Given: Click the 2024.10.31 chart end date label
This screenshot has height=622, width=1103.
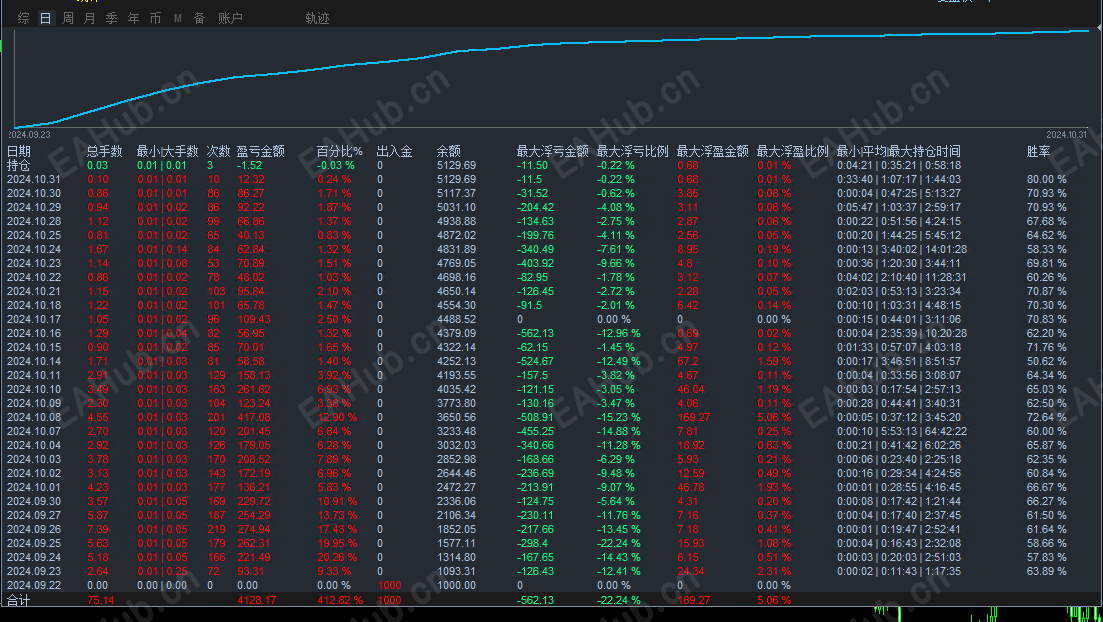Looking at the screenshot, I should pos(1066,134).
